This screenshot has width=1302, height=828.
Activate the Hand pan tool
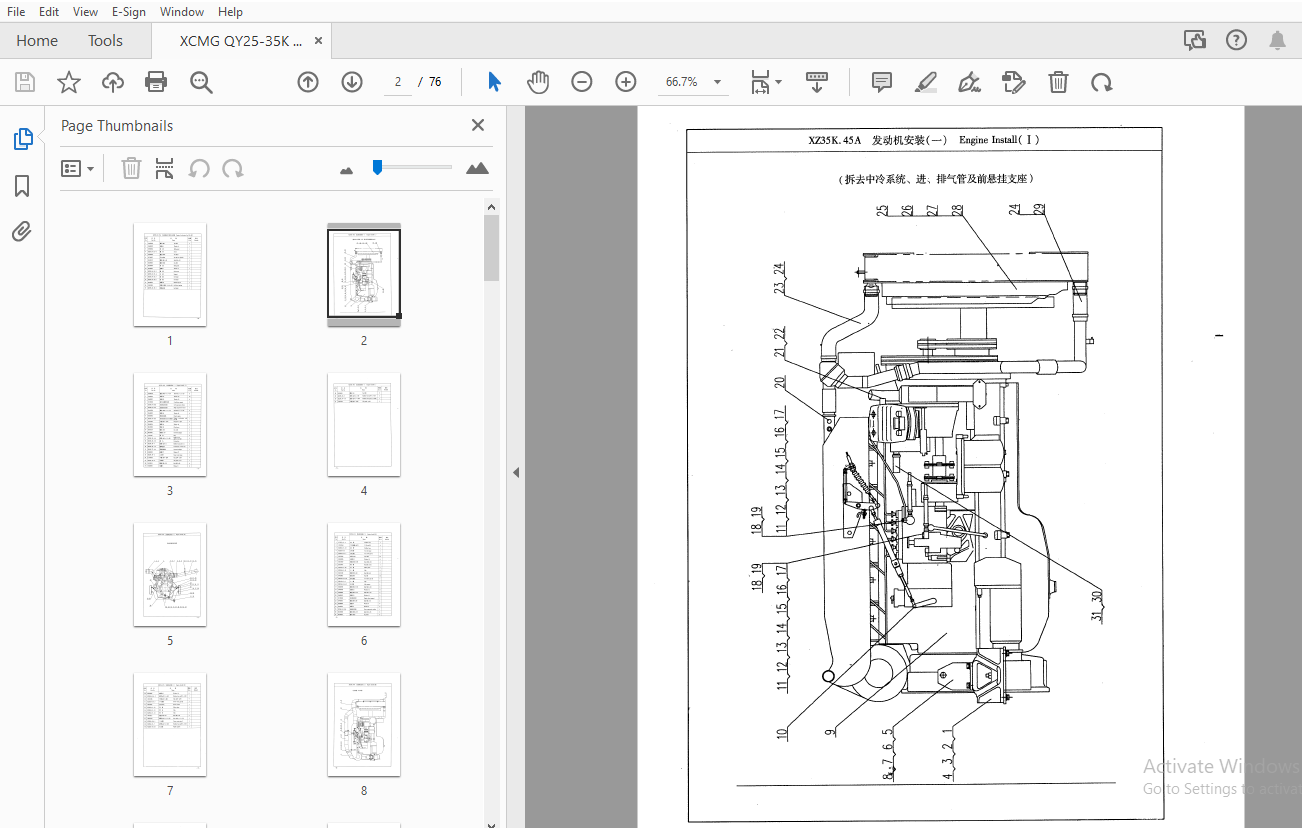click(538, 82)
